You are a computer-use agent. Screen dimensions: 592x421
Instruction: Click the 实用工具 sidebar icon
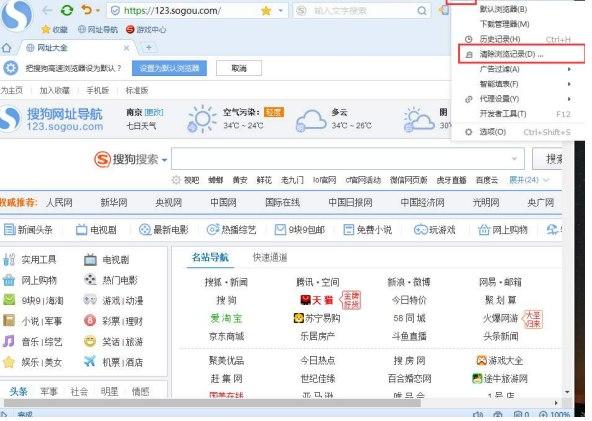tap(9, 259)
